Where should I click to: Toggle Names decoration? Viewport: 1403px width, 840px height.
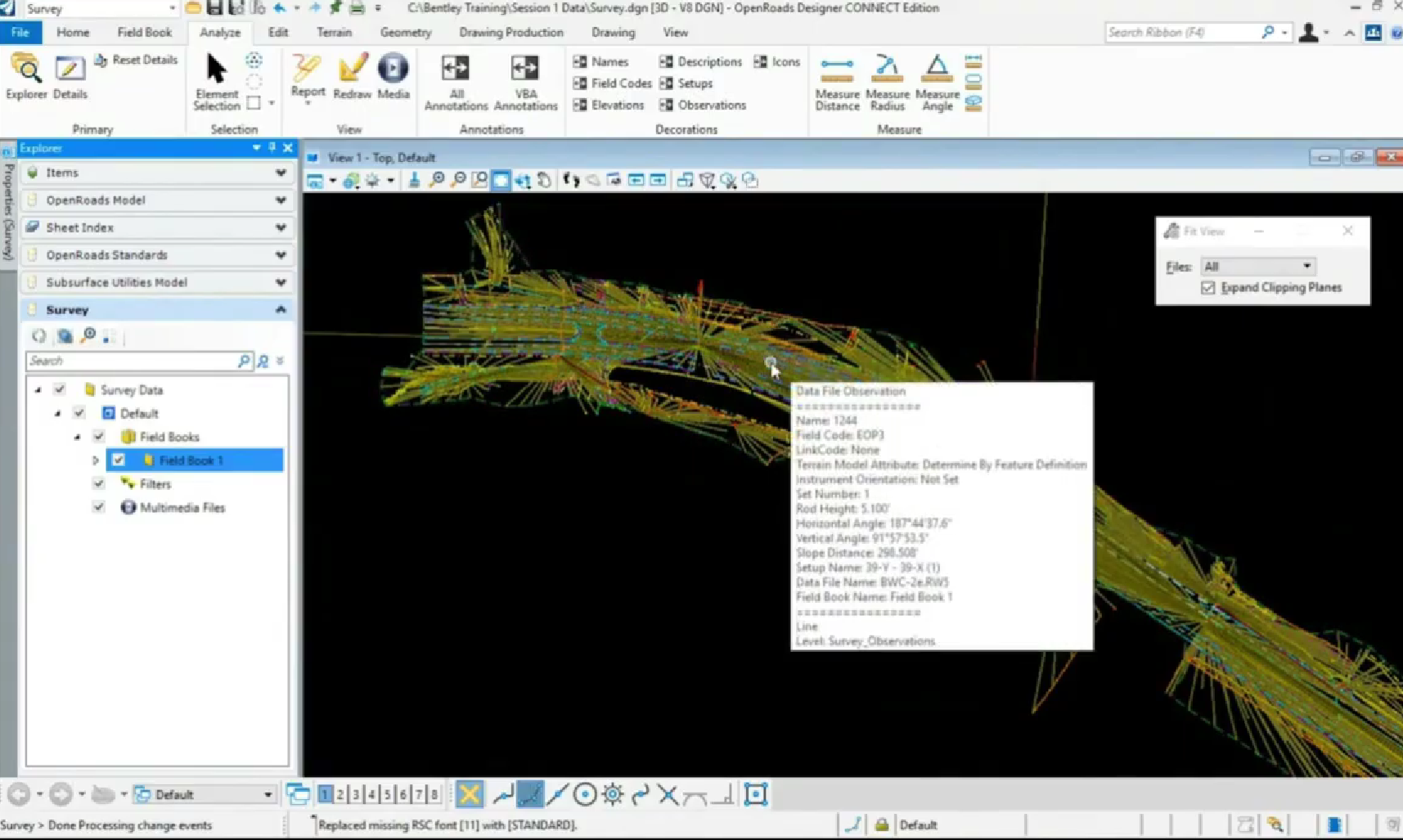tap(600, 61)
